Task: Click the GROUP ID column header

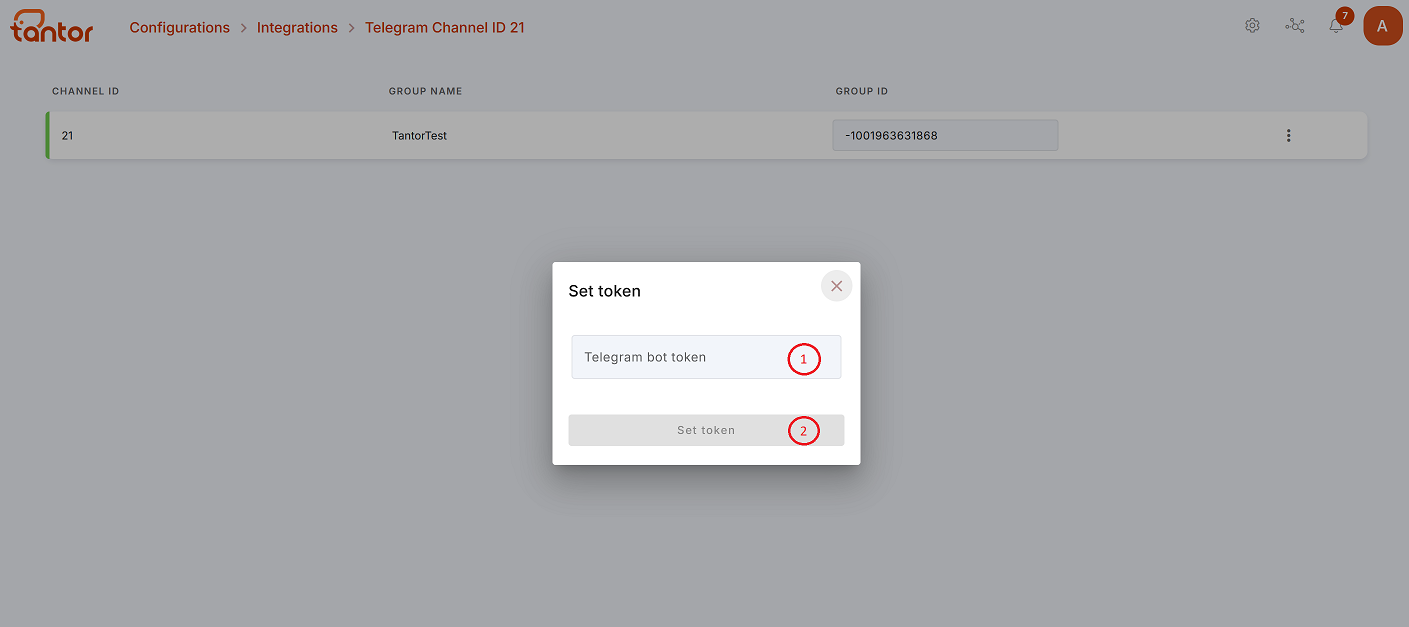Action: tap(862, 91)
